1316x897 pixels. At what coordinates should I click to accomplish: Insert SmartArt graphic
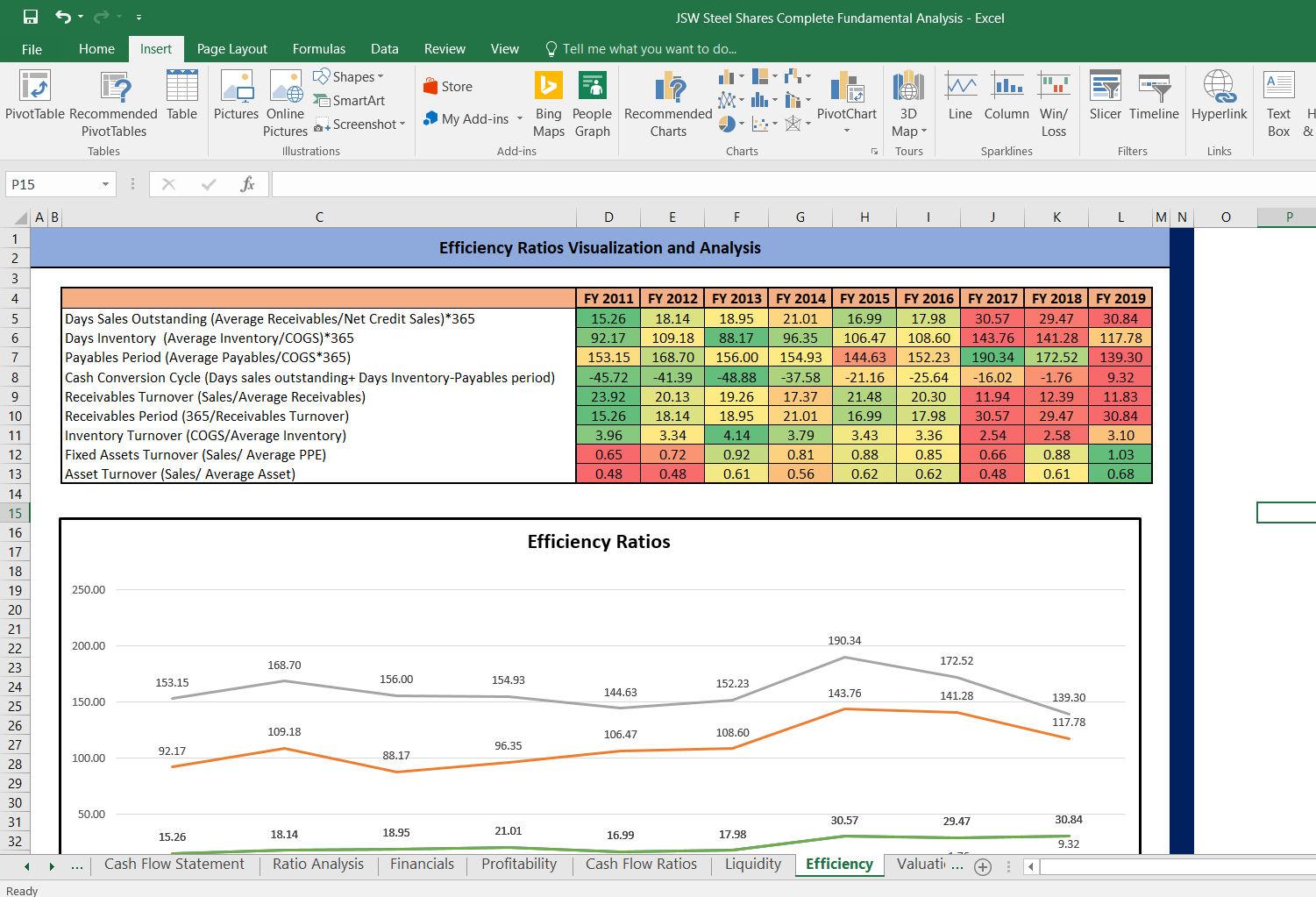[x=350, y=101]
